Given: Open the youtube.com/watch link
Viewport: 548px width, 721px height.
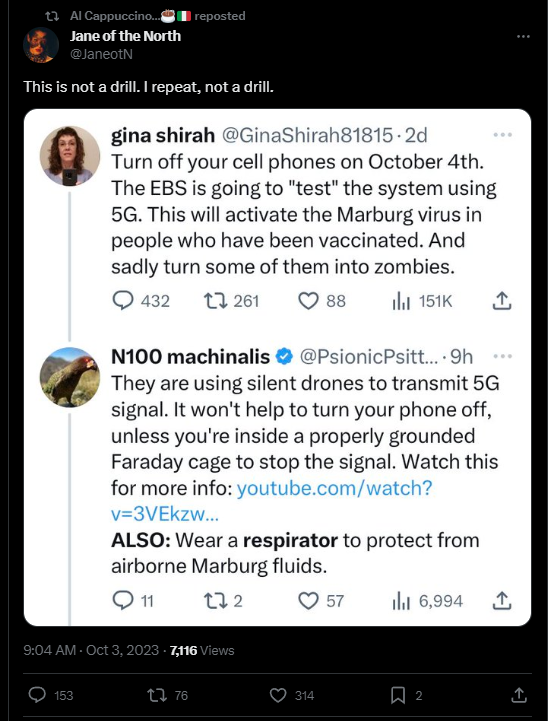Looking at the screenshot, I should tap(271, 501).
